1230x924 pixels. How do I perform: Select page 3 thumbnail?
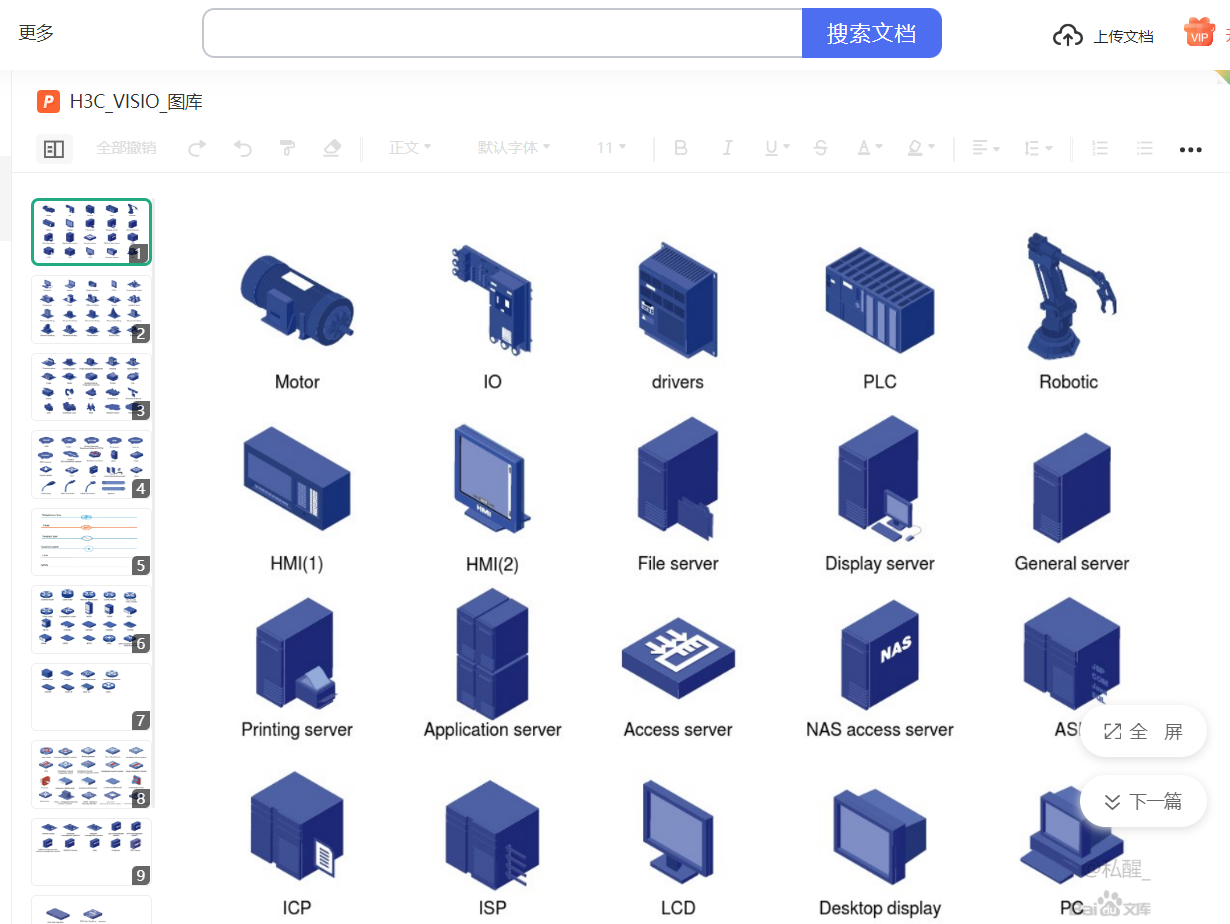click(91, 387)
